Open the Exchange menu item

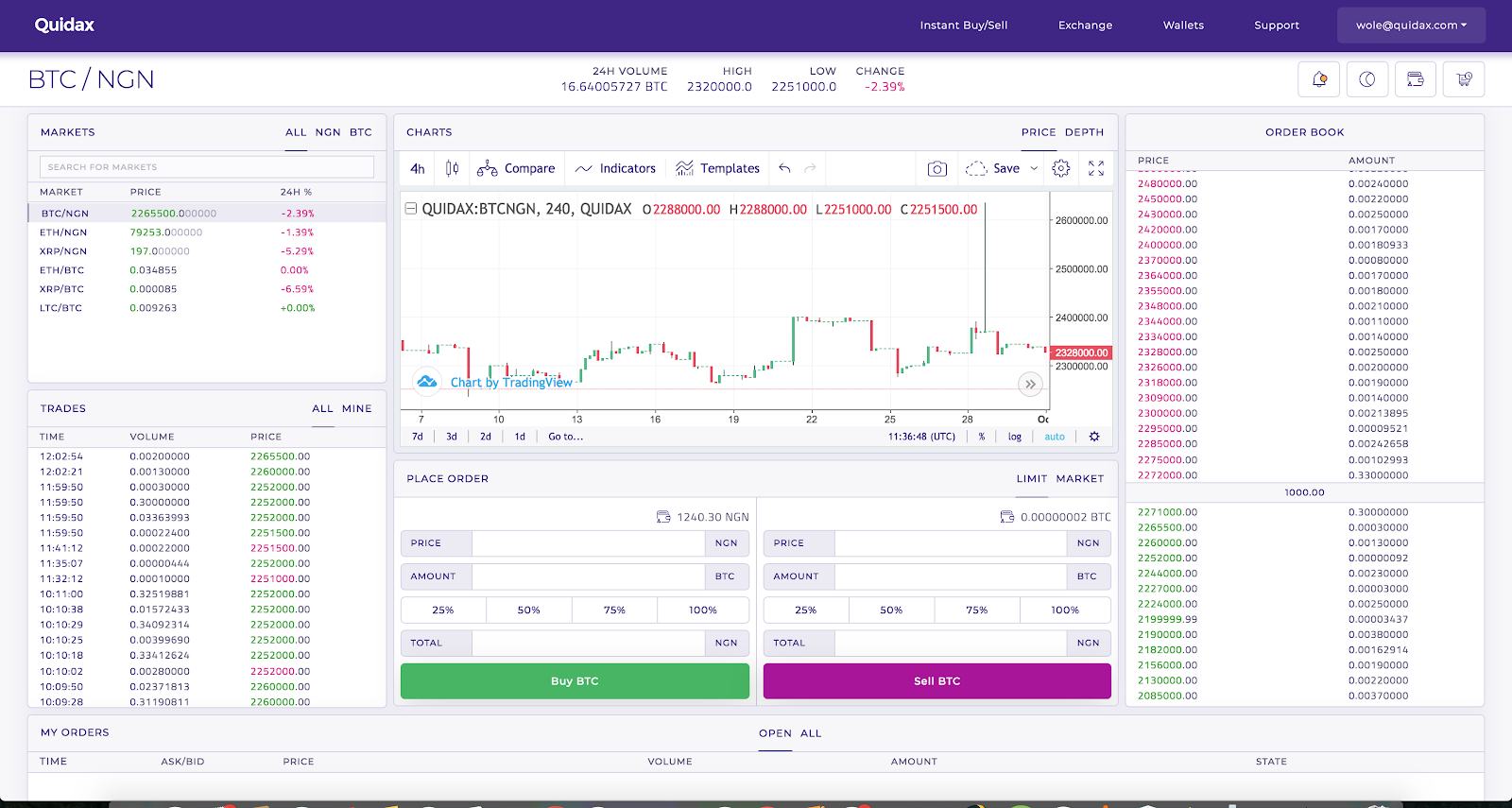coord(1085,26)
